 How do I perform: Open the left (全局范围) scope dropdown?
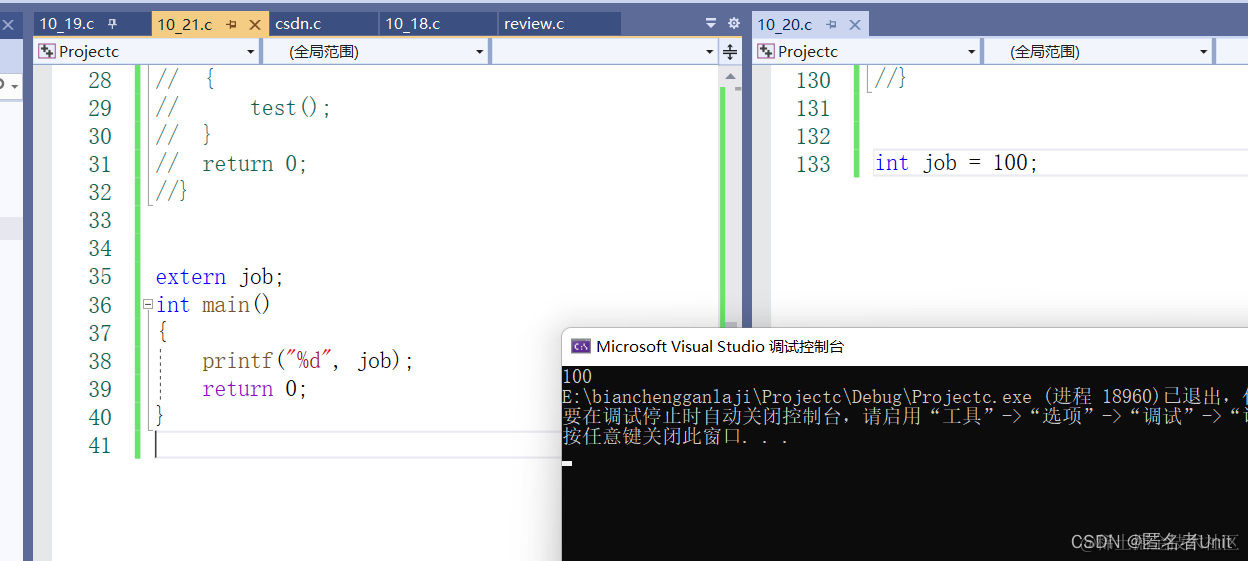click(376, 52)
